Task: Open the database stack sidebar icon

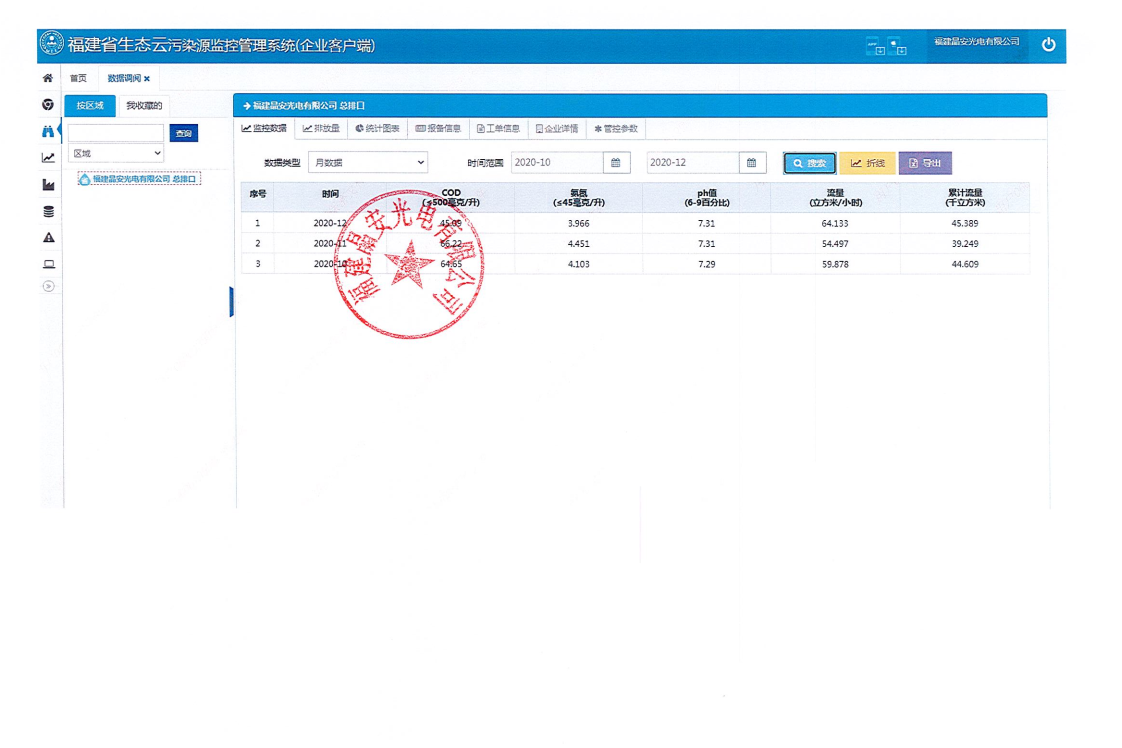Action: [47, 212]
